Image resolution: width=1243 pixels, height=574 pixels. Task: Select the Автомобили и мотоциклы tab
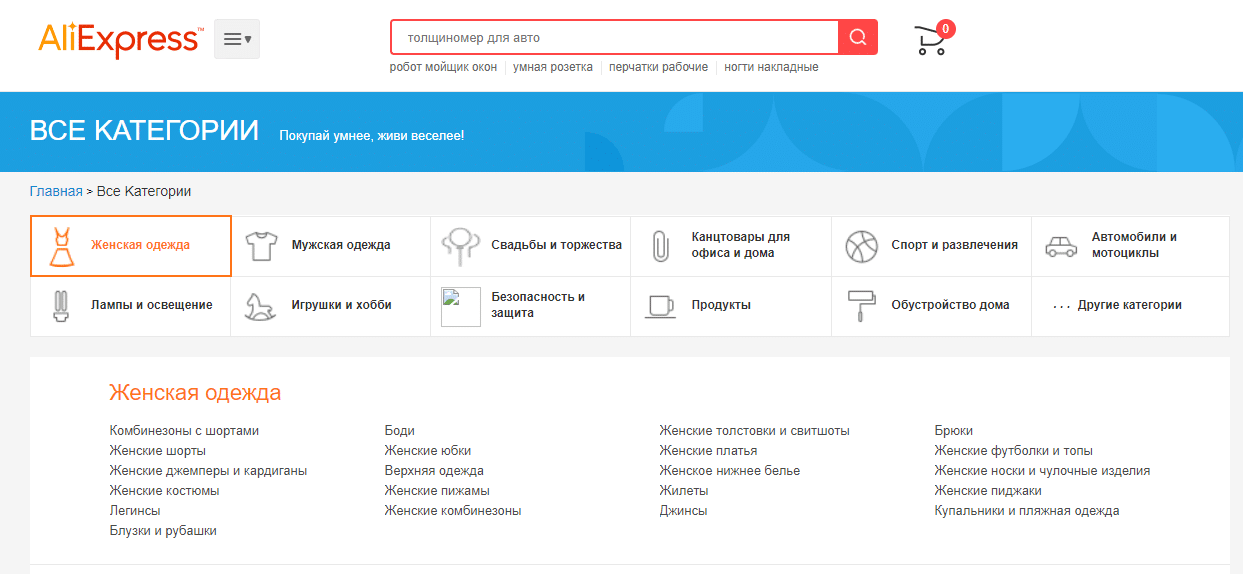pyautogui.click(x=1131, y=246)
